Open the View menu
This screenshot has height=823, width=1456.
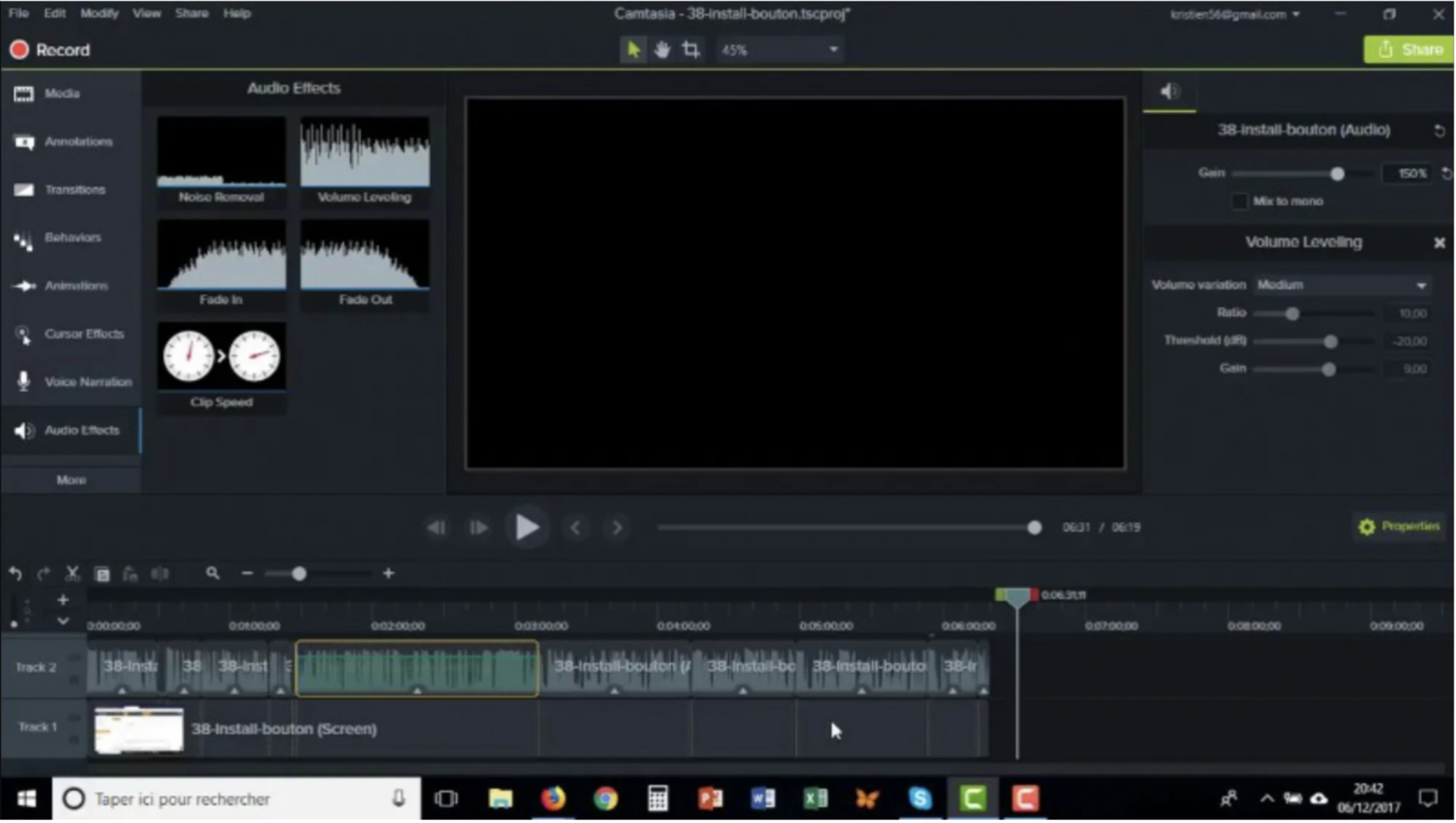click(x=146, y=13)
